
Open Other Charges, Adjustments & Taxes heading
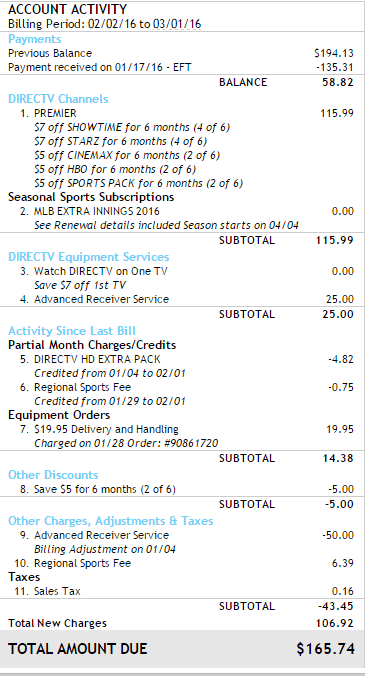point(111,521)
